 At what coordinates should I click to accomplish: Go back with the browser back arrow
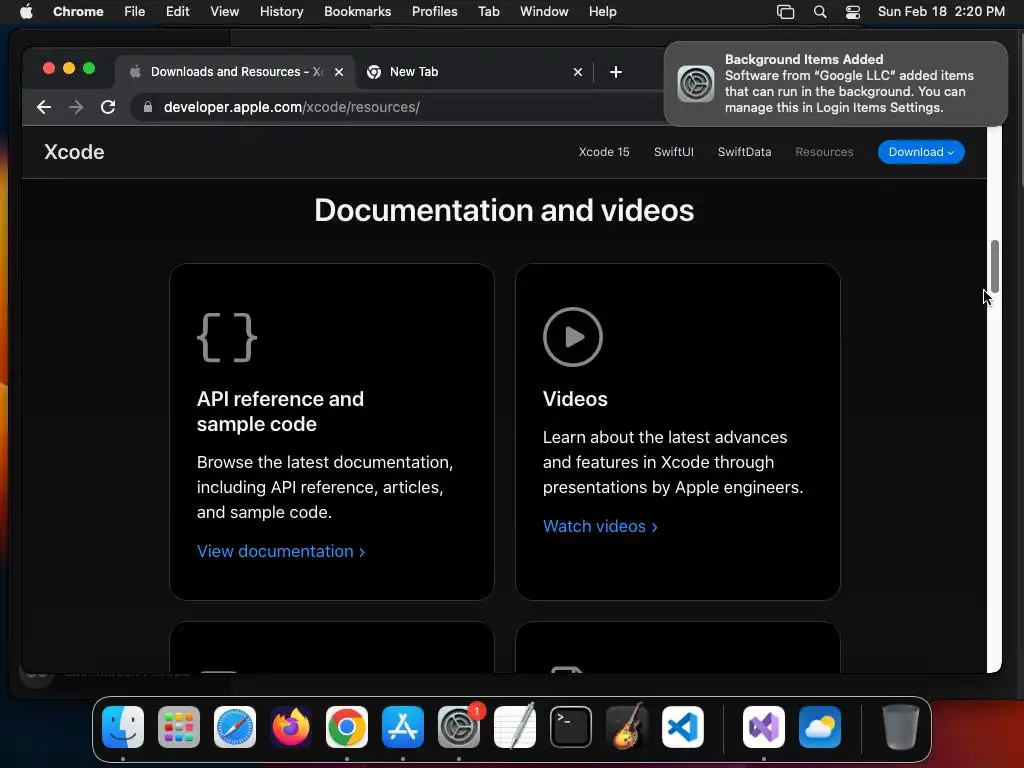coord(44,107)
